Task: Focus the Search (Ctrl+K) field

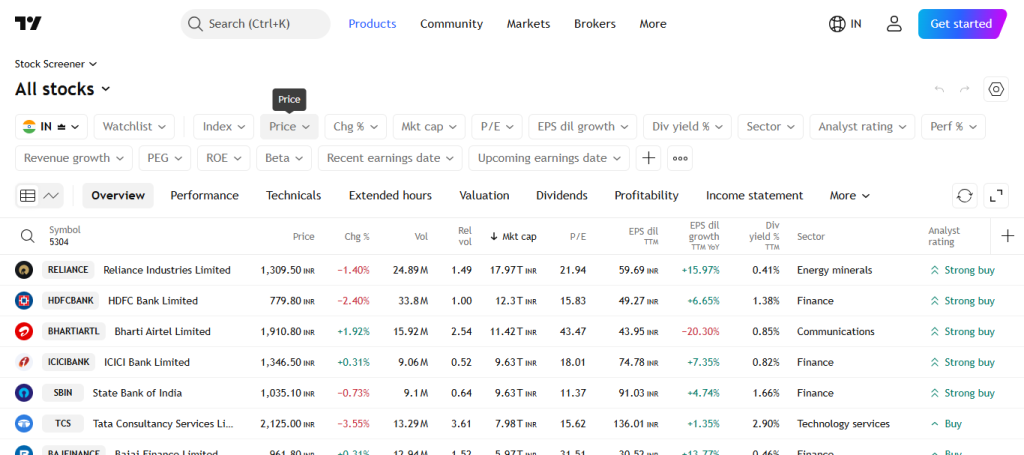Action: pos(255,24)
